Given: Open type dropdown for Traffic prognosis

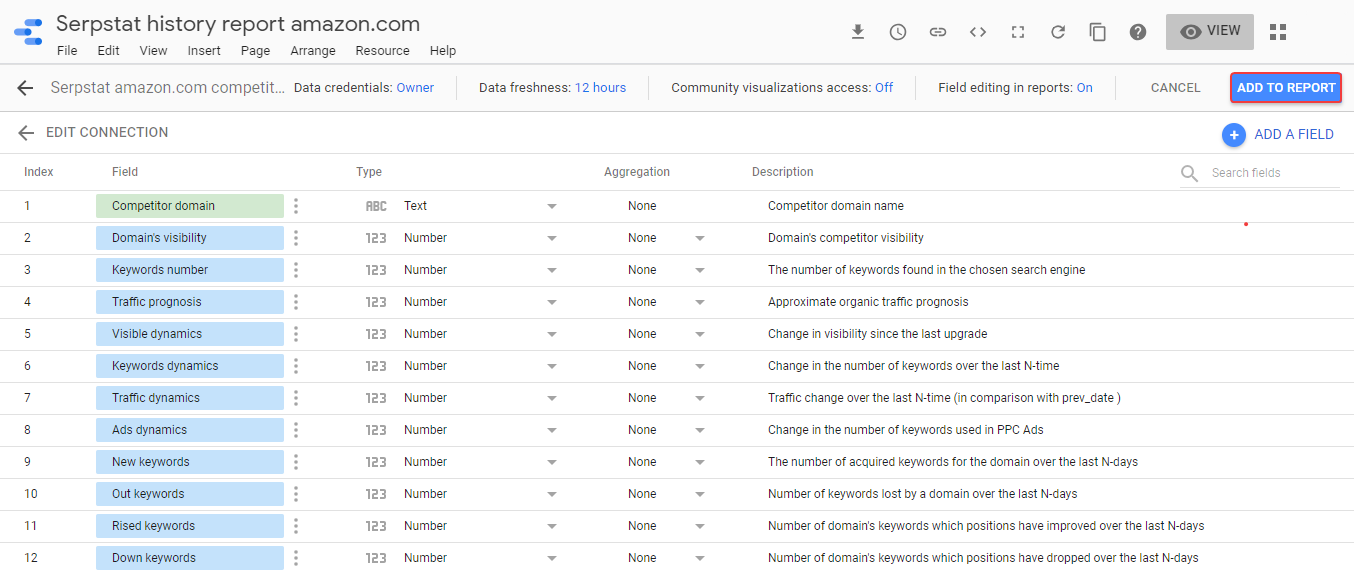Looking at the screenshot, I should click(552, 302).
